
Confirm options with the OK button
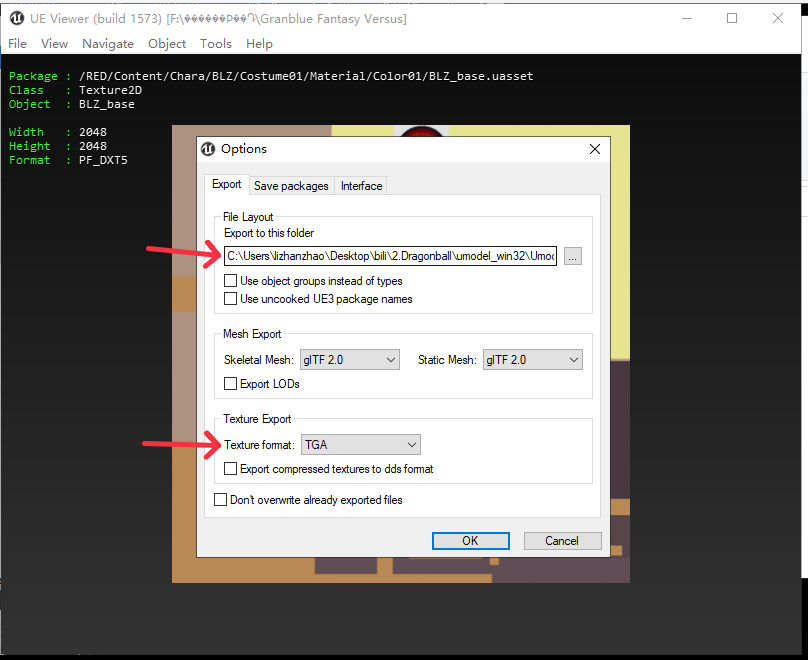pos(470,541)
